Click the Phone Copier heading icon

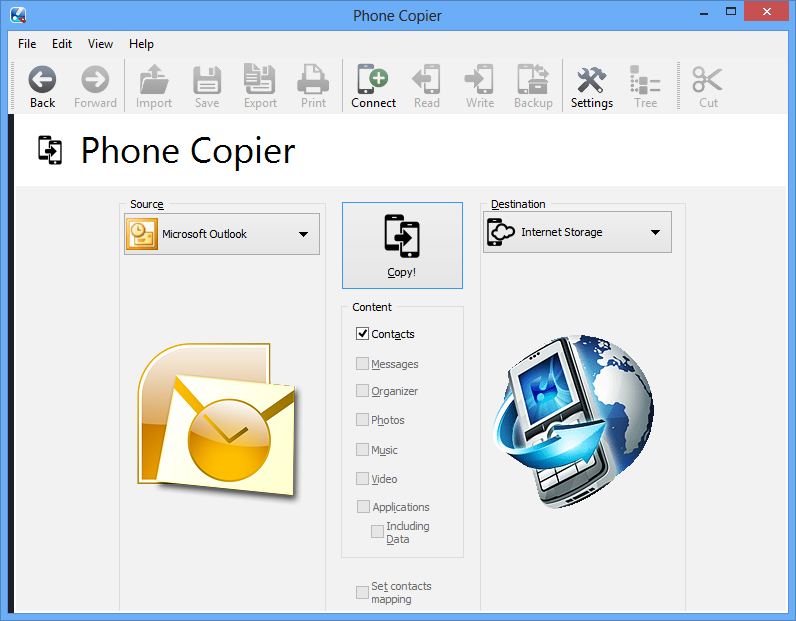(50, 150)
